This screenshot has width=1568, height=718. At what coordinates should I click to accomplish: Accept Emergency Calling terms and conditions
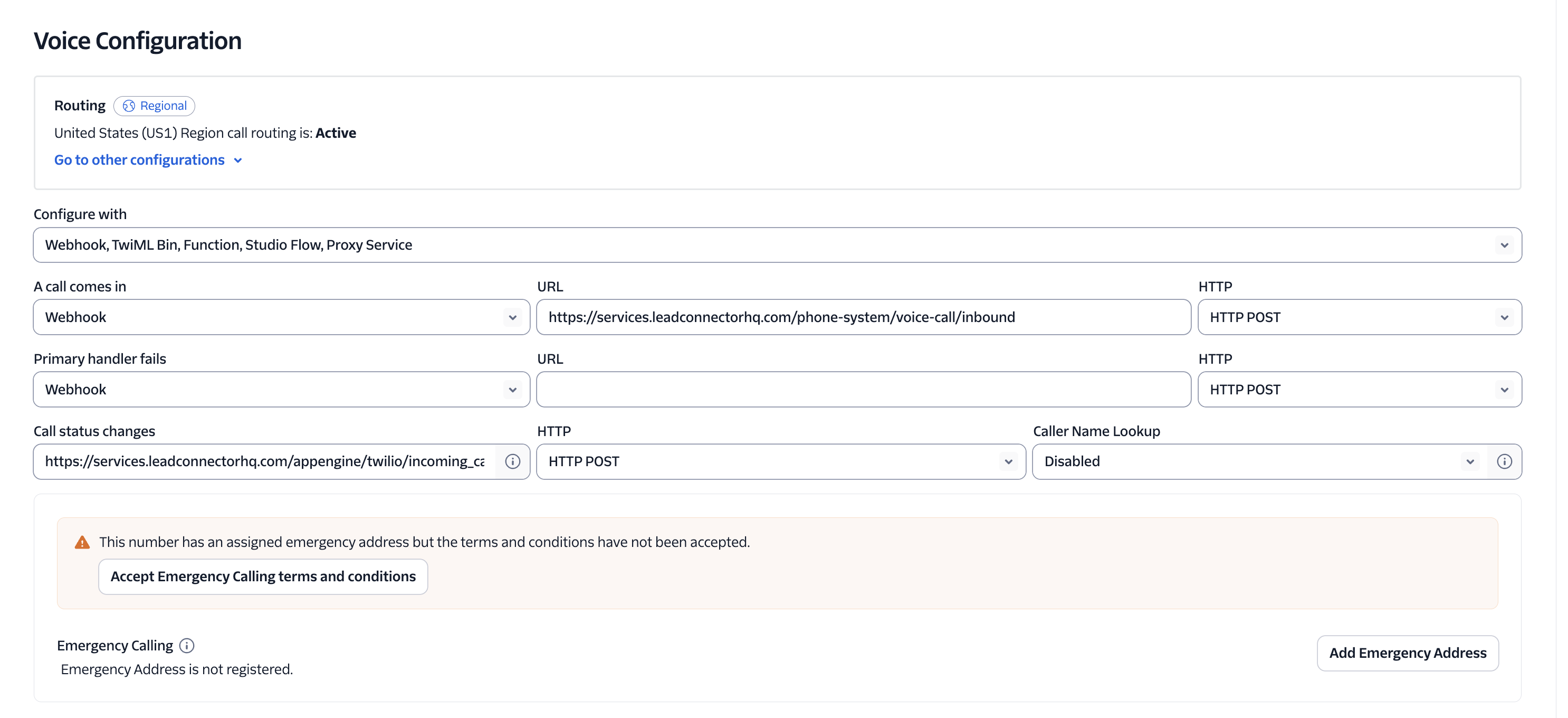pos(263,577)
